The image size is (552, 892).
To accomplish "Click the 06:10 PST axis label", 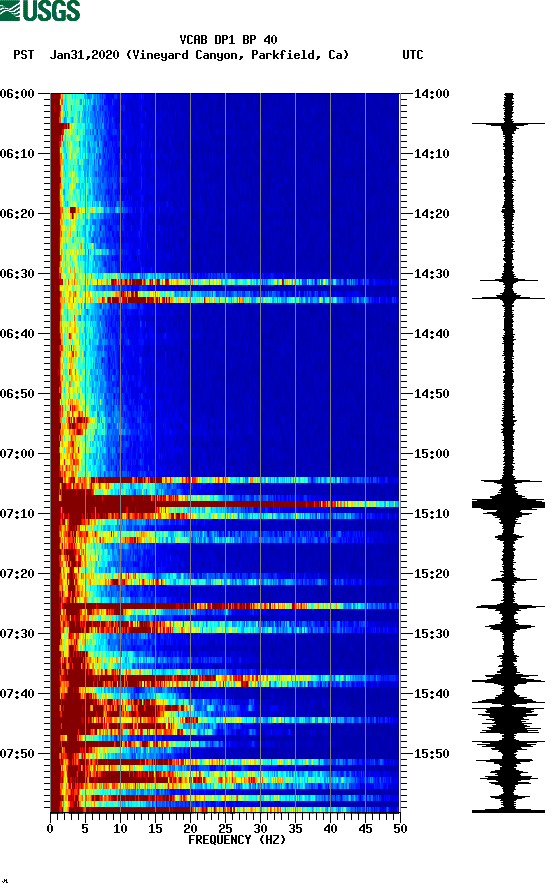I will [x=17, y=154].
